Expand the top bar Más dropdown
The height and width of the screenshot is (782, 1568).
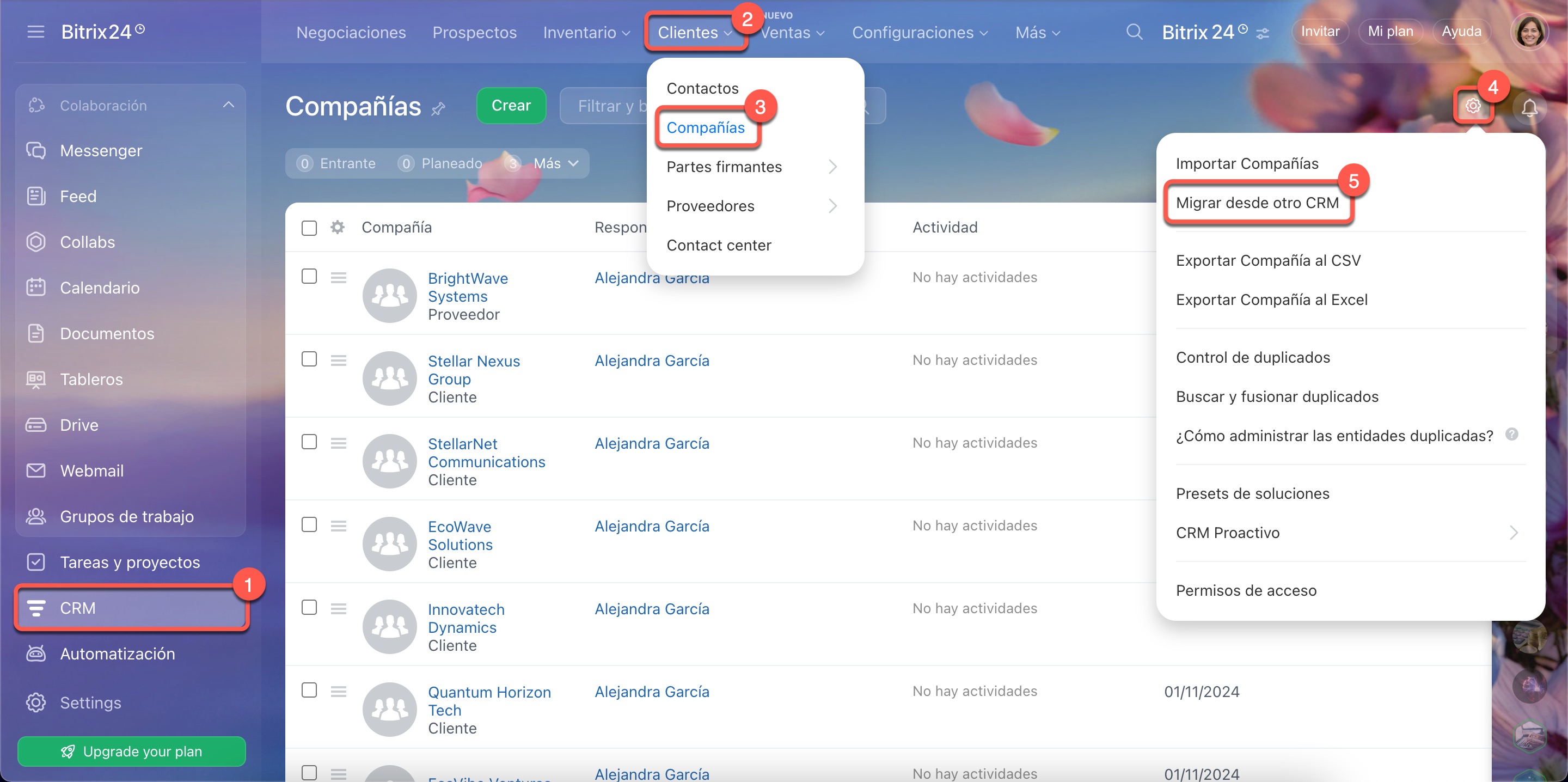point(1037,32)
